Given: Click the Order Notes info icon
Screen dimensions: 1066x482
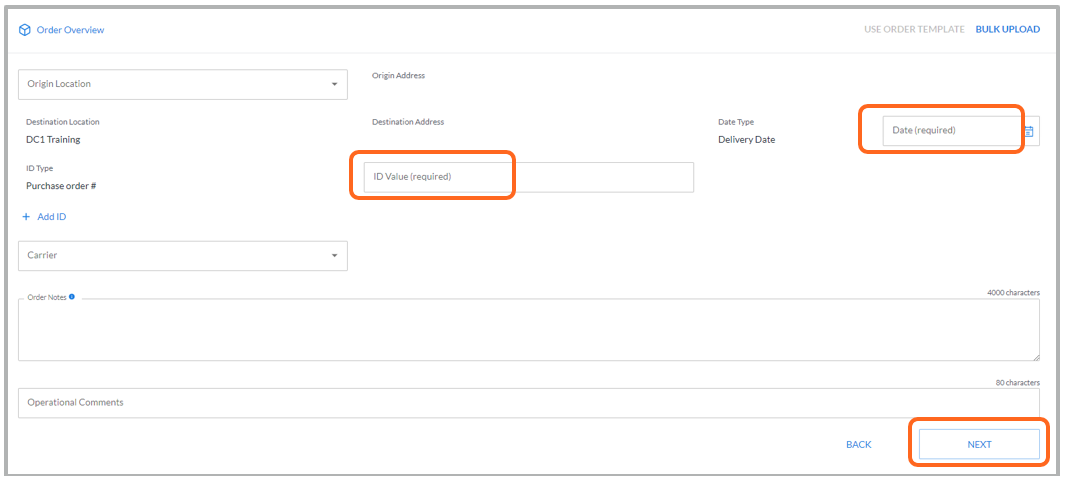Looking at the screenshot, I should [71, 296].
